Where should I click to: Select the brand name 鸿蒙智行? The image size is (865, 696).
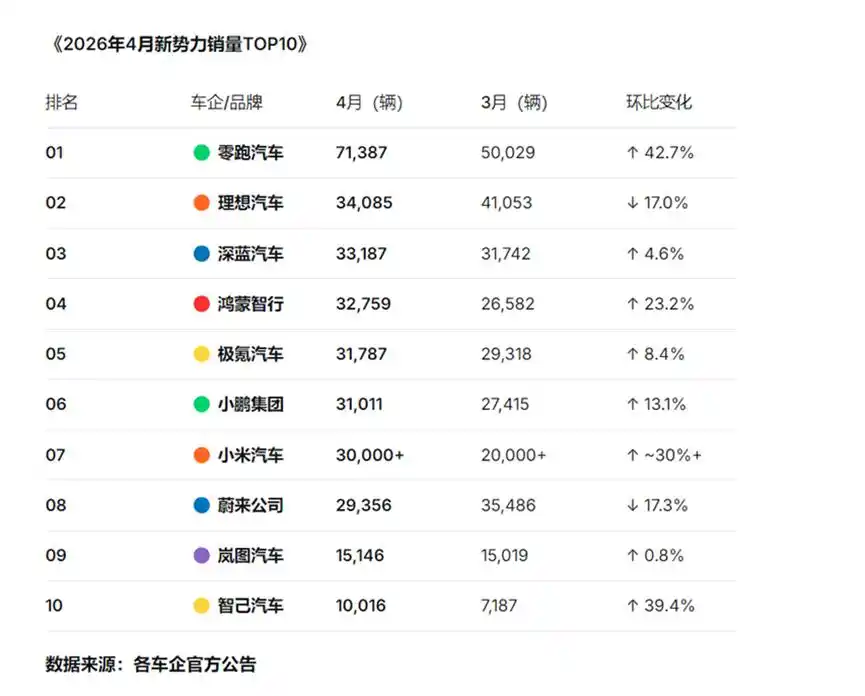click(250, 303)
